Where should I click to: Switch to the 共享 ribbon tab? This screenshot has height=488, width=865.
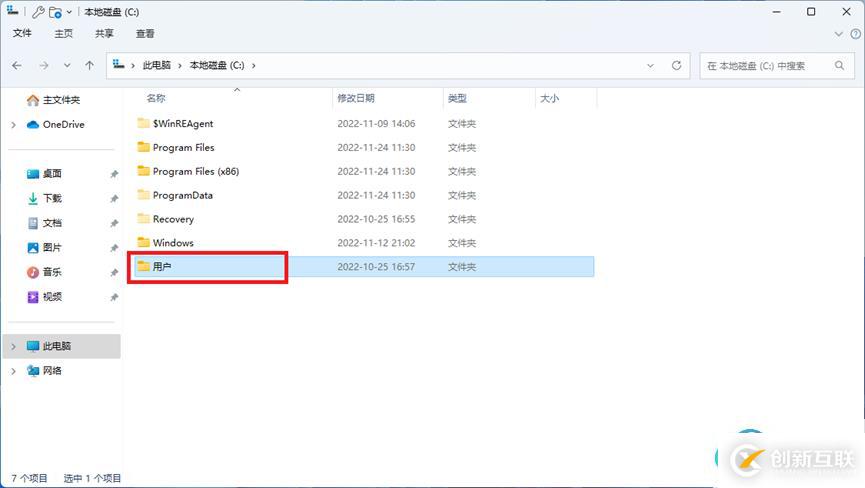[104, 34]
